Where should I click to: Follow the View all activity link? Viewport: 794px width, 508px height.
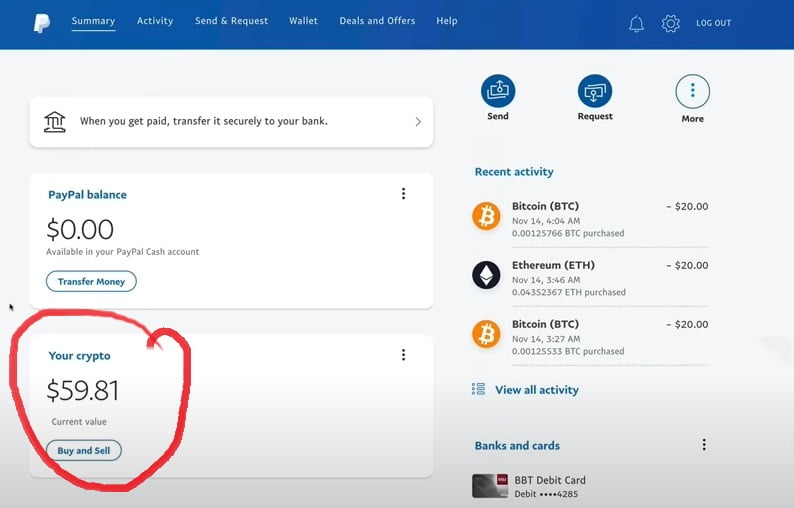pos(536,390)
